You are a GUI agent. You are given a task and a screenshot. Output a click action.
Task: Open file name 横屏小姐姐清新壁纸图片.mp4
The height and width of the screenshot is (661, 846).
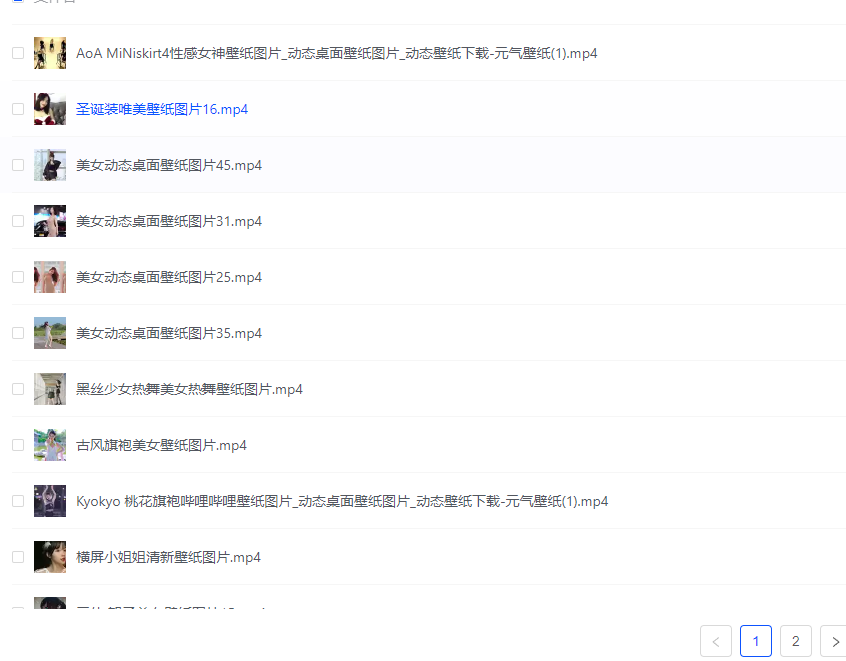168,557
